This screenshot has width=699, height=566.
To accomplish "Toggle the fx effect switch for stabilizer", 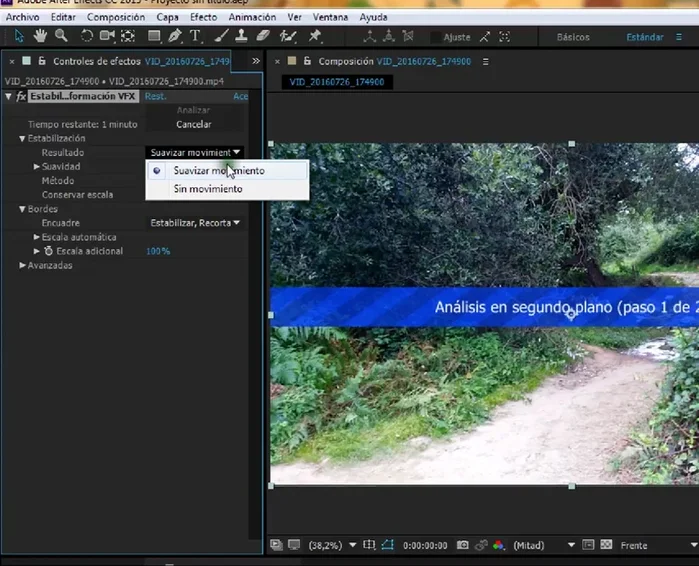I will 21,97.
